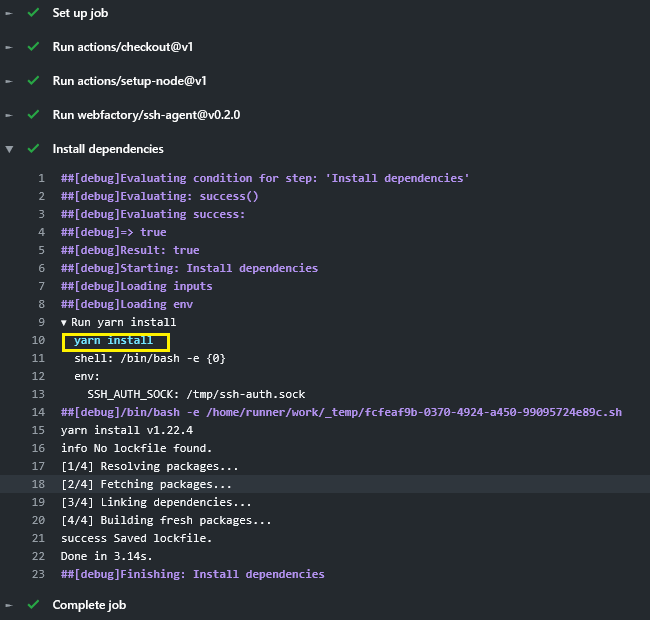The width and height of the screenshot is (650, 620).
Task: Click the green check beside Run actions/setup-node@v1
Action: point(33,81)
